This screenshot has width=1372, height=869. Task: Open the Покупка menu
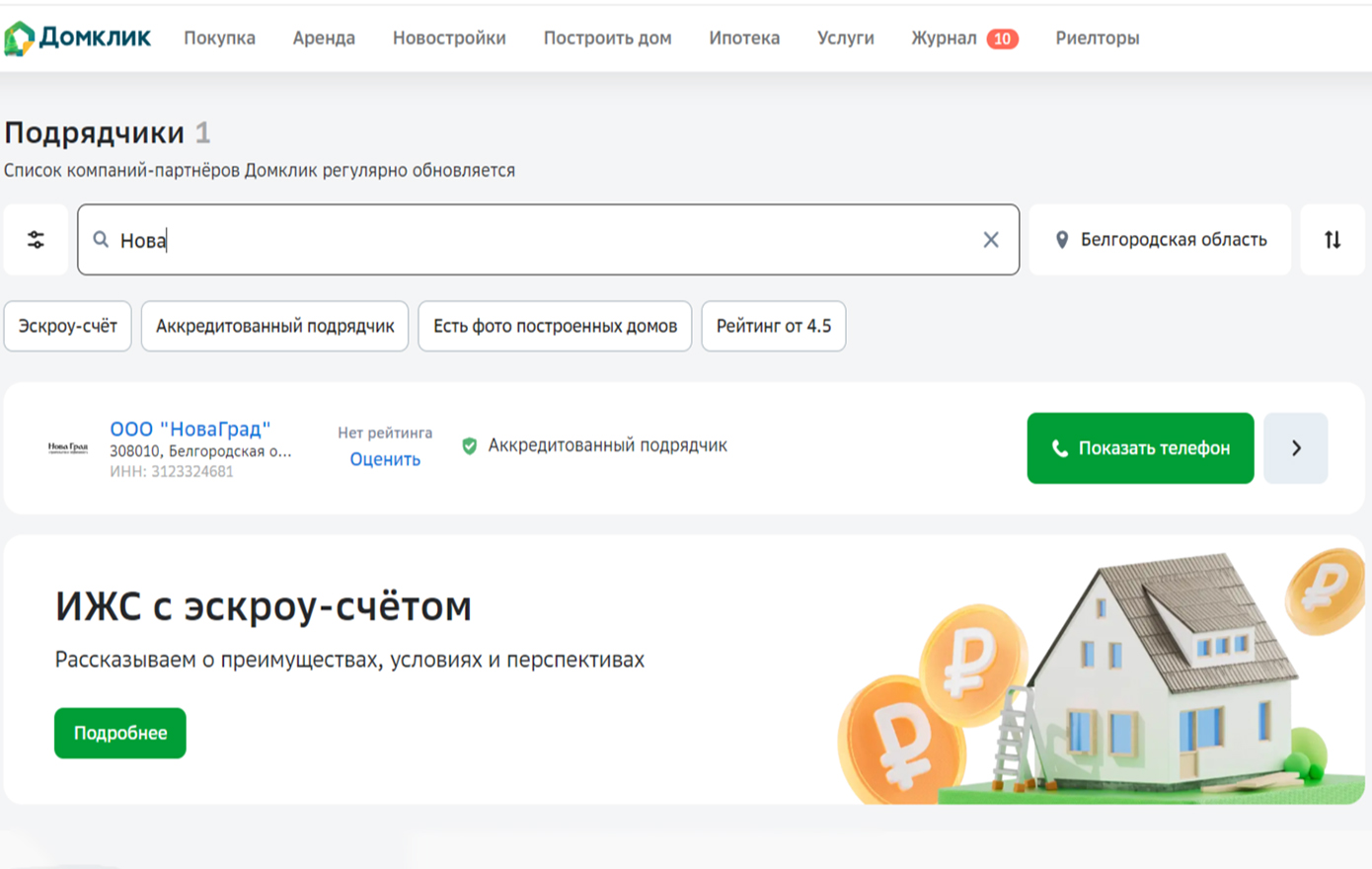(219, 39)
